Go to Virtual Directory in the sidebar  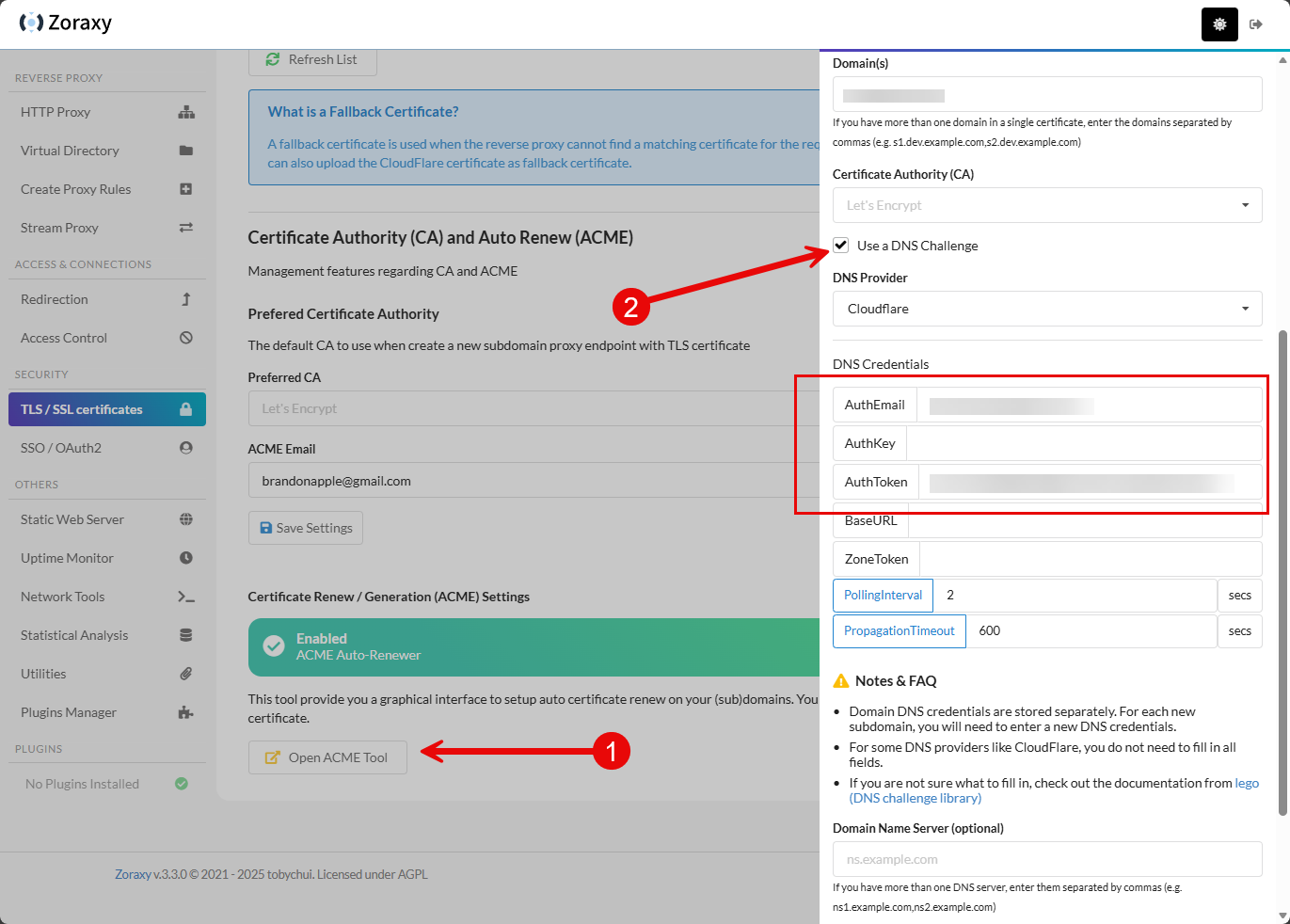tap(107, 151)
